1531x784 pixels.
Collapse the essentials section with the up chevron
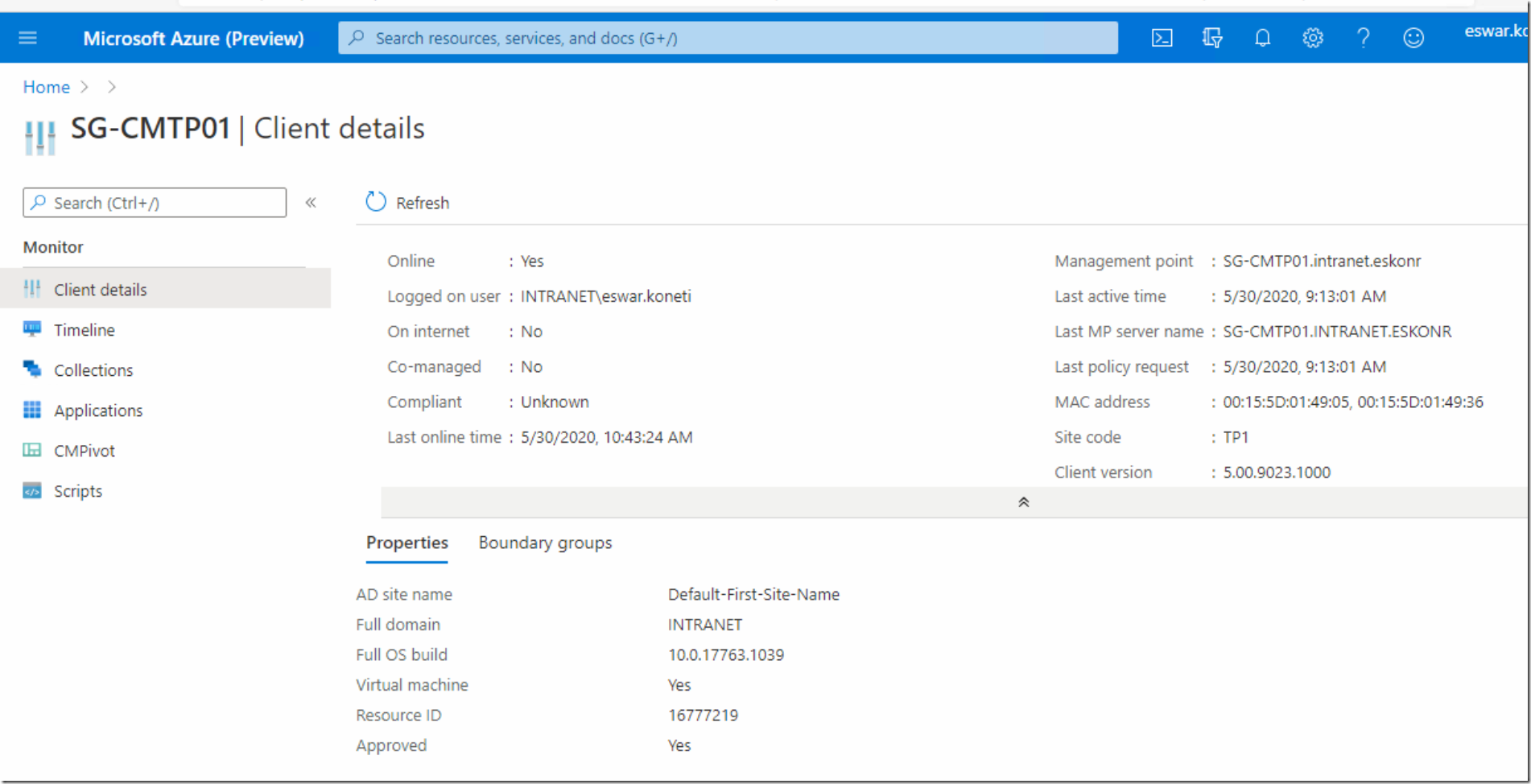click(x=1024, y=502)
